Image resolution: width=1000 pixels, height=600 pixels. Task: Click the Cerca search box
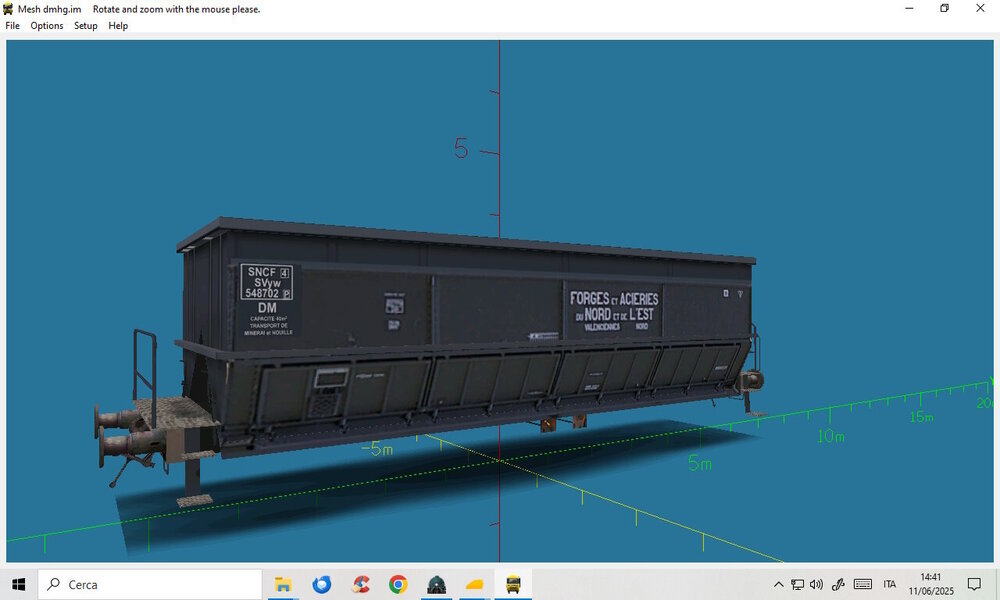(150, 584)
